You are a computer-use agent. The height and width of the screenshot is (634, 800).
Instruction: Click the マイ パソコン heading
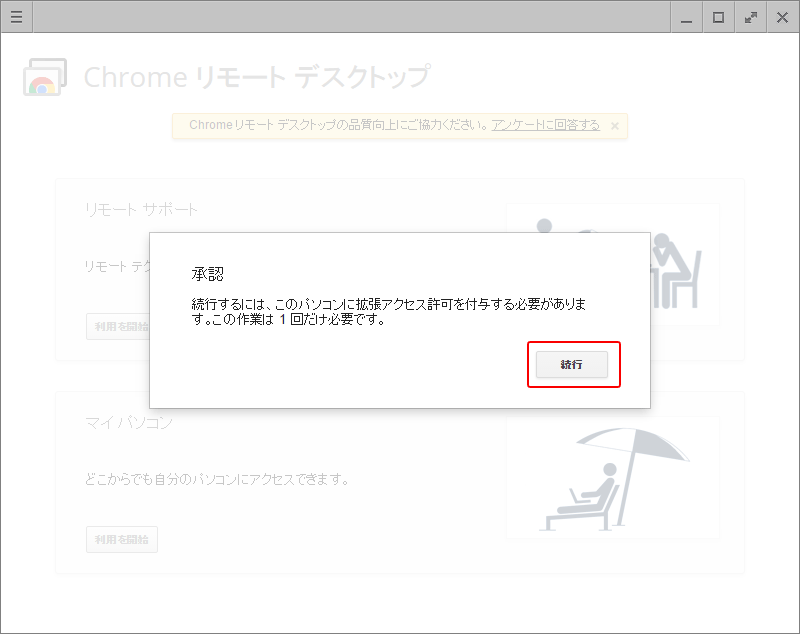[129, 423]
